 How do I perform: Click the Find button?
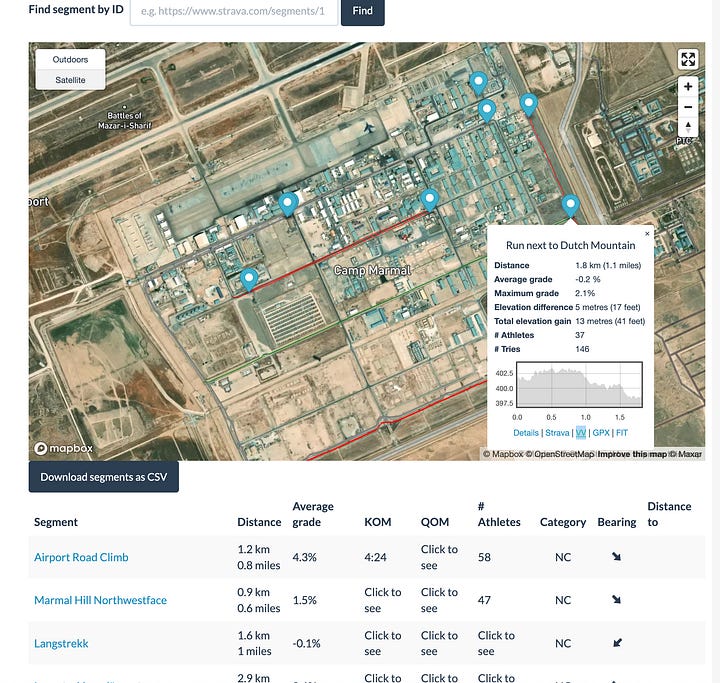[363, 11]
